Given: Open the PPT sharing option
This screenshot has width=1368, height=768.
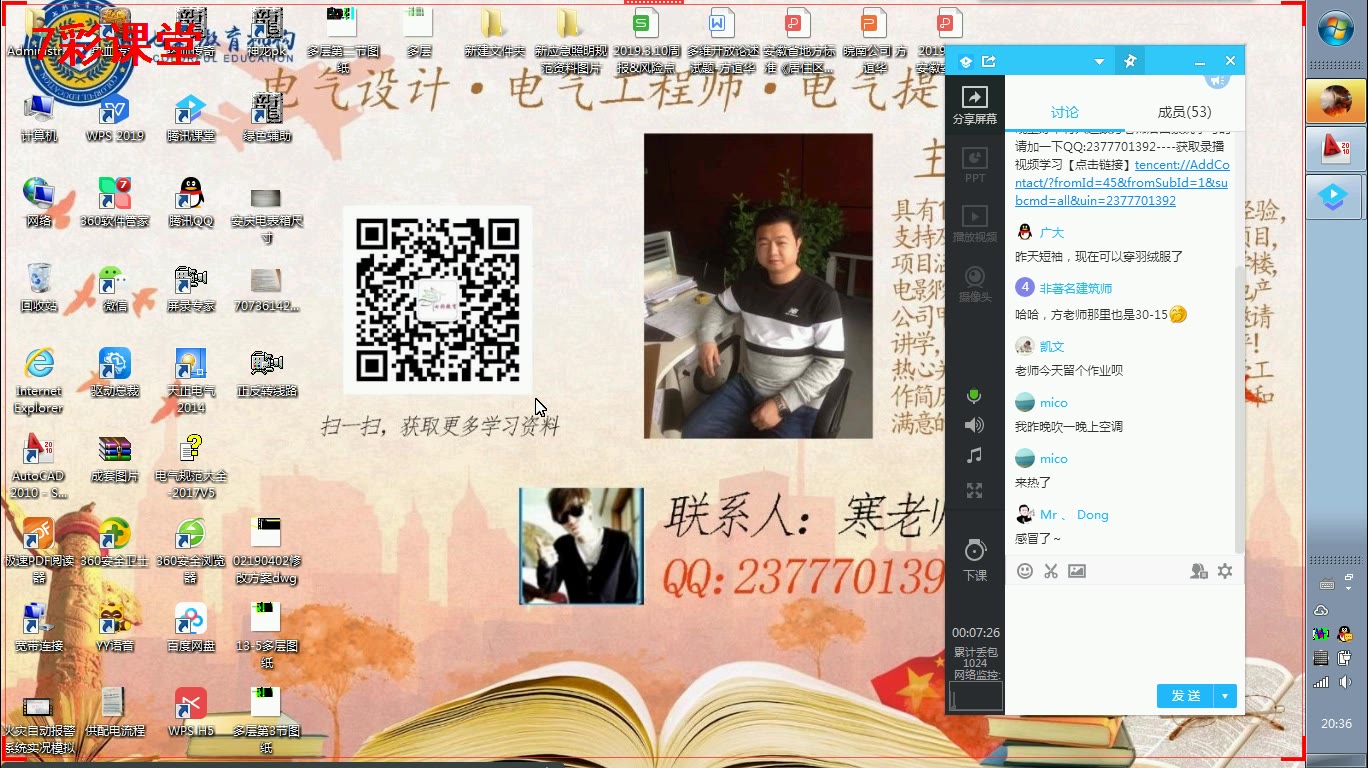Looking at the screenshot, I should coord(974,165).
